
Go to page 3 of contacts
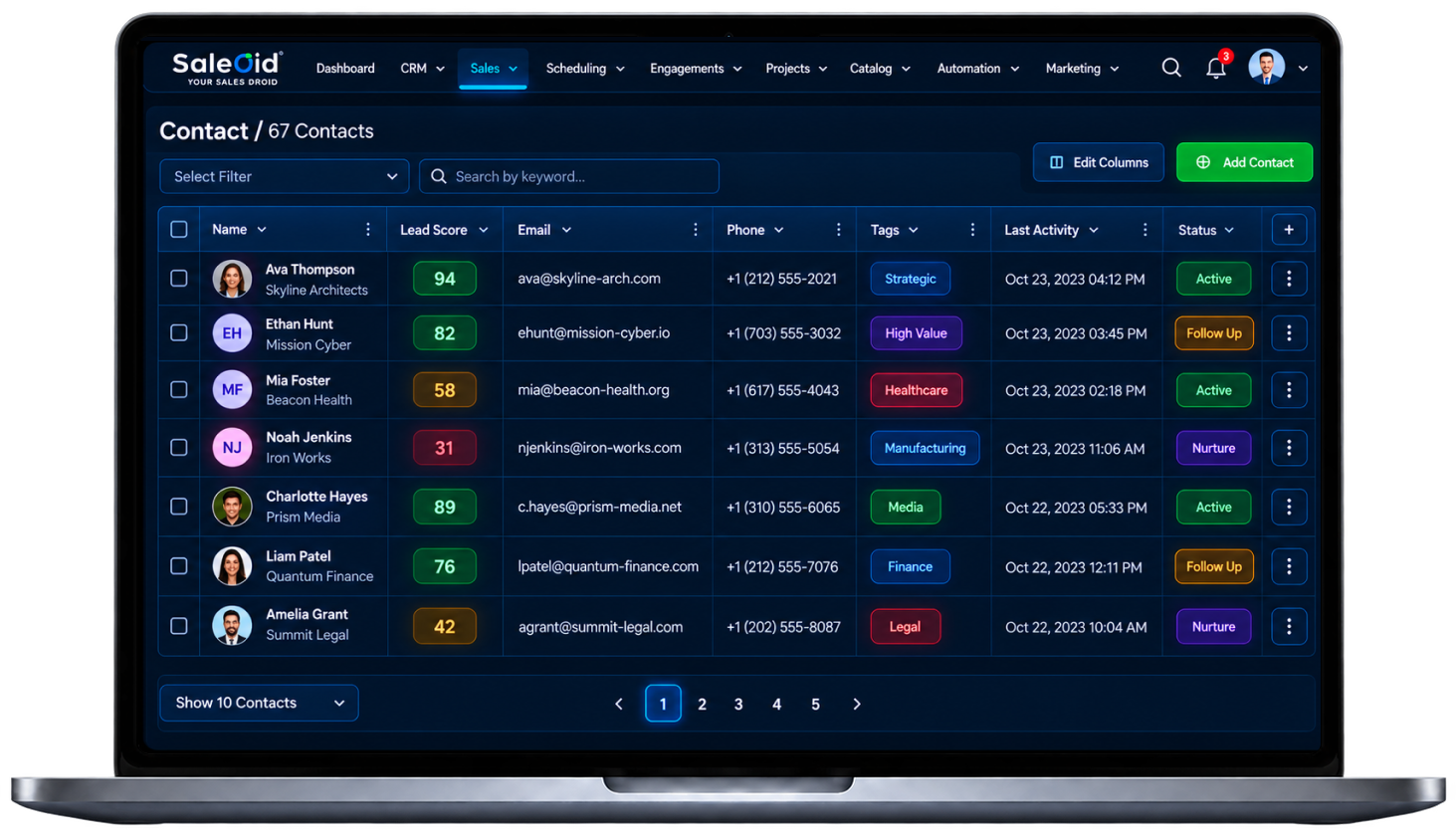coord(738,704)
